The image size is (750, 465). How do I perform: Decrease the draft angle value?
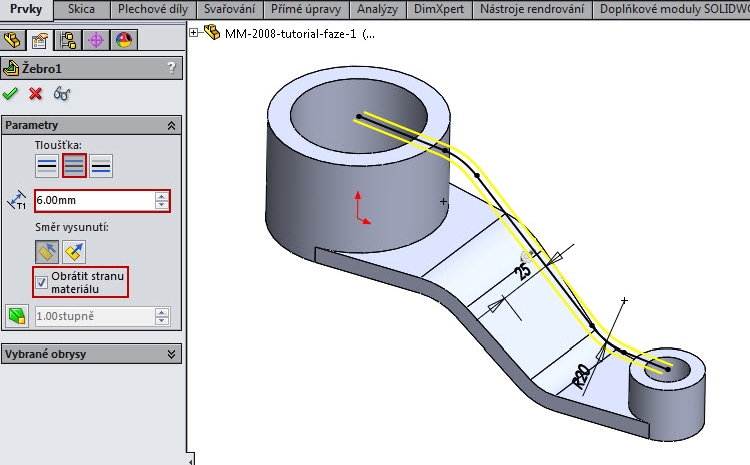(162, 321)
